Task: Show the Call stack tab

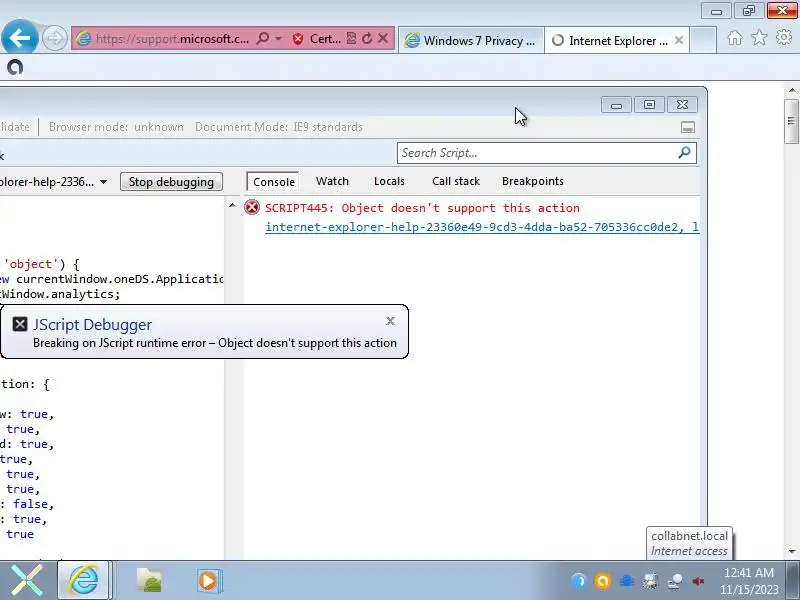Action: click(x=456, y=181)
